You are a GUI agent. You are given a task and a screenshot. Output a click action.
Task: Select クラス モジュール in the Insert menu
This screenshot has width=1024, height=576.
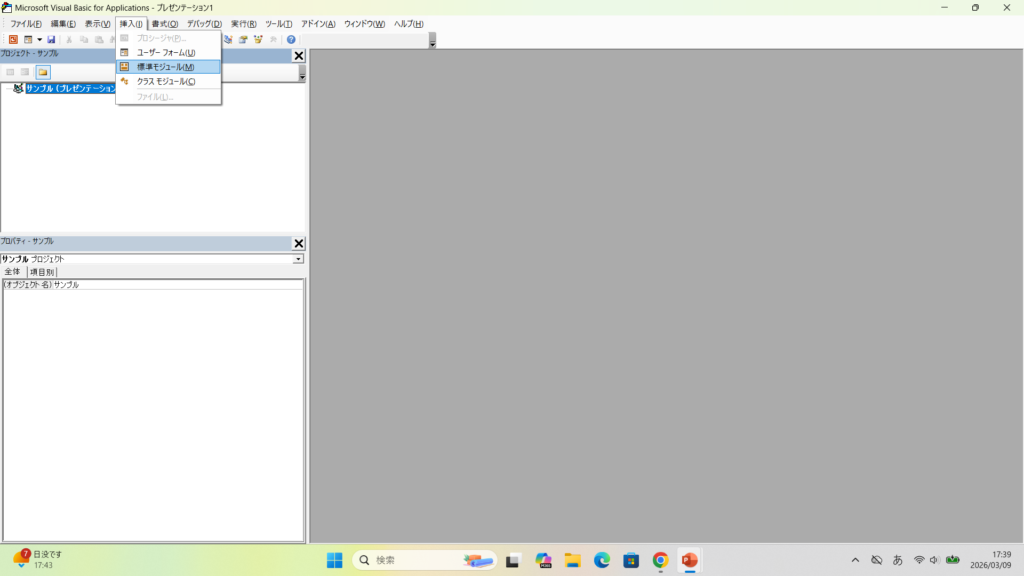[166, 82]
